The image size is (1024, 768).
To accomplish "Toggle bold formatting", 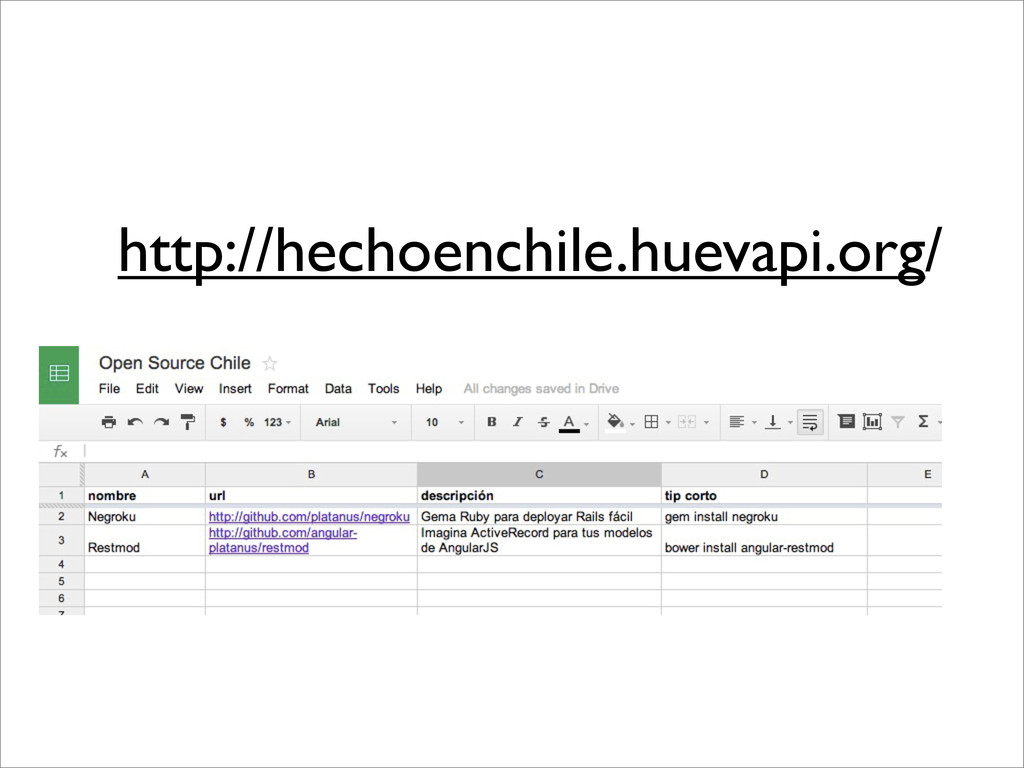I will tap(492, 422).
